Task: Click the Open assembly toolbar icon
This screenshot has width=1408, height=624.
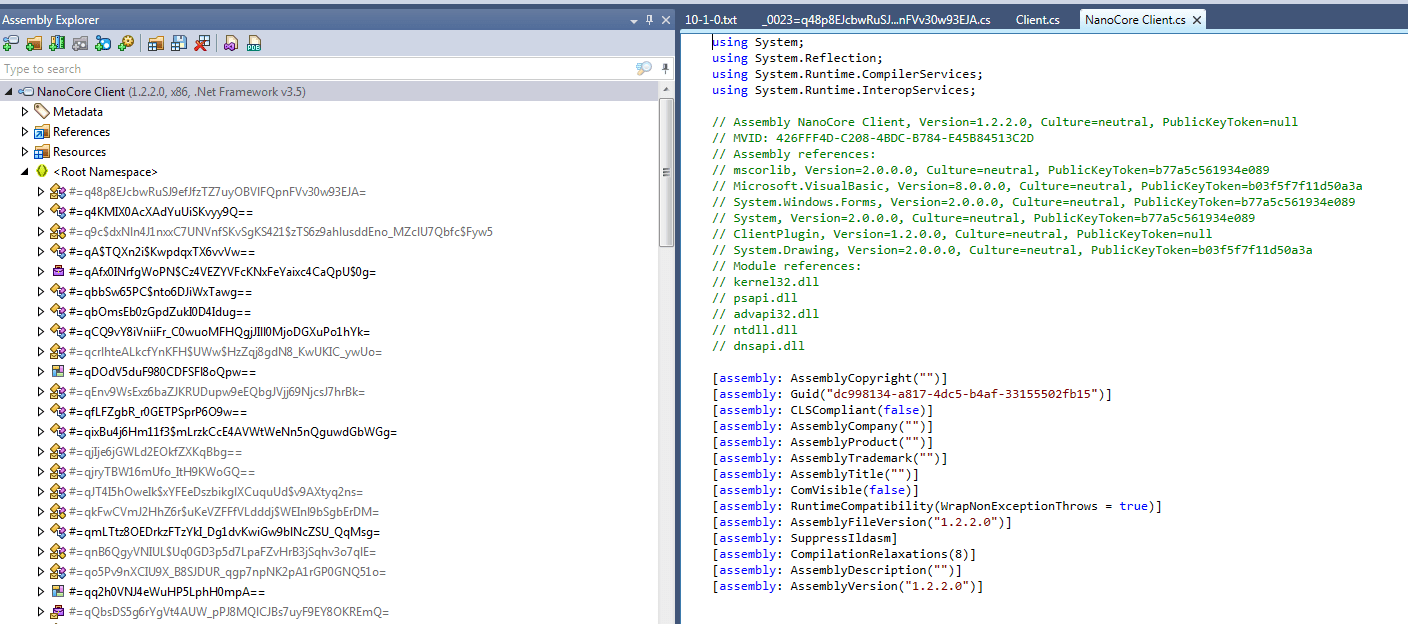Action: (11, 43)
